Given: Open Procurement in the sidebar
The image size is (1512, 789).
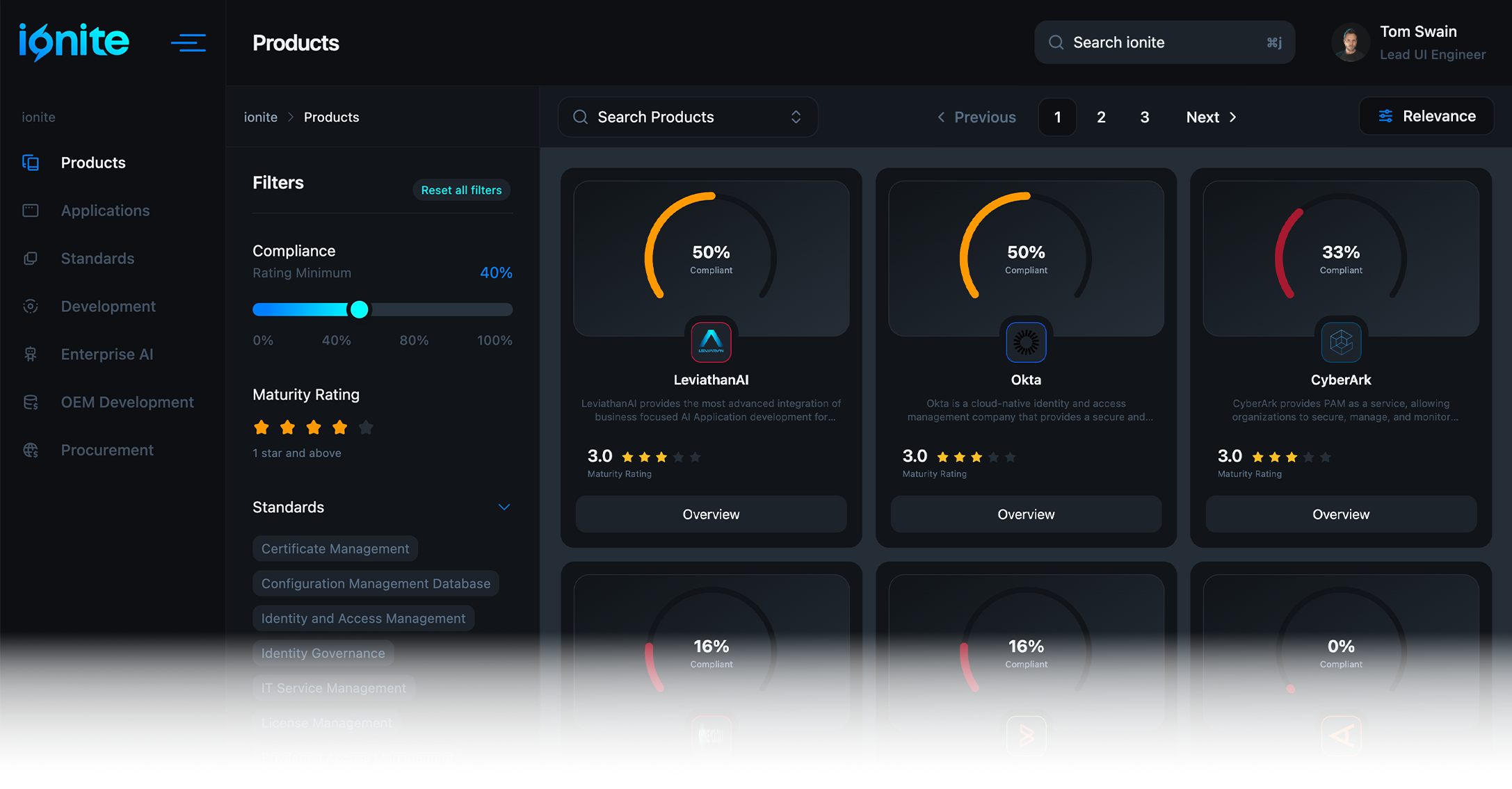Looking at the screenshot, I should coord(107,450).
